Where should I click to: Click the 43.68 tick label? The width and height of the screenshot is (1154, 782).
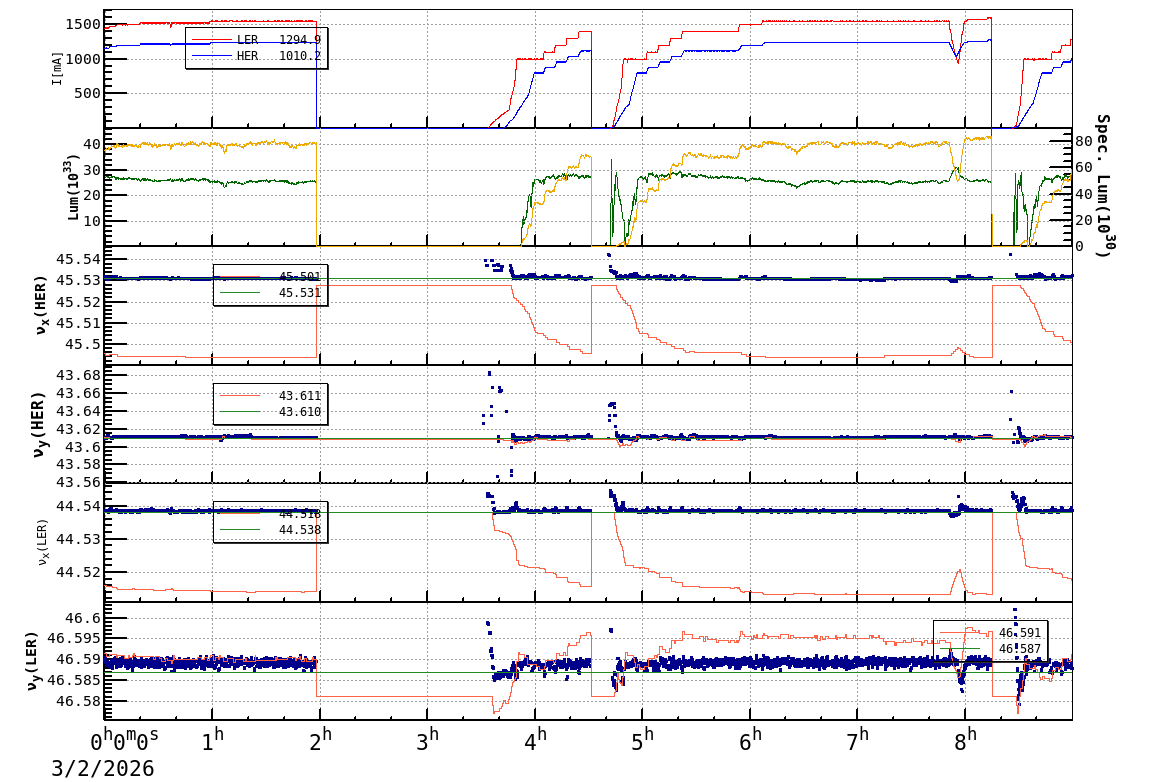[x=79, y=375]
